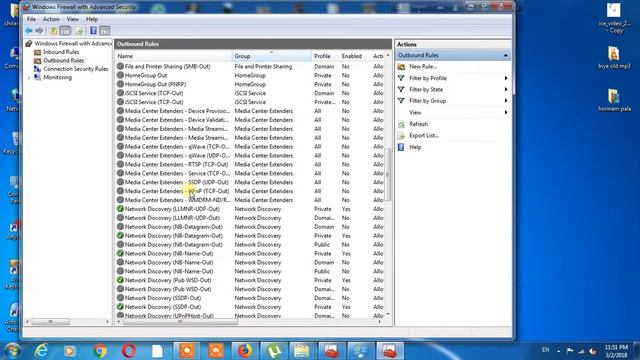This screenshot has width=640, height=360.
Task: Select the HomeGroup Out rule row
Action: click(250, 75)
